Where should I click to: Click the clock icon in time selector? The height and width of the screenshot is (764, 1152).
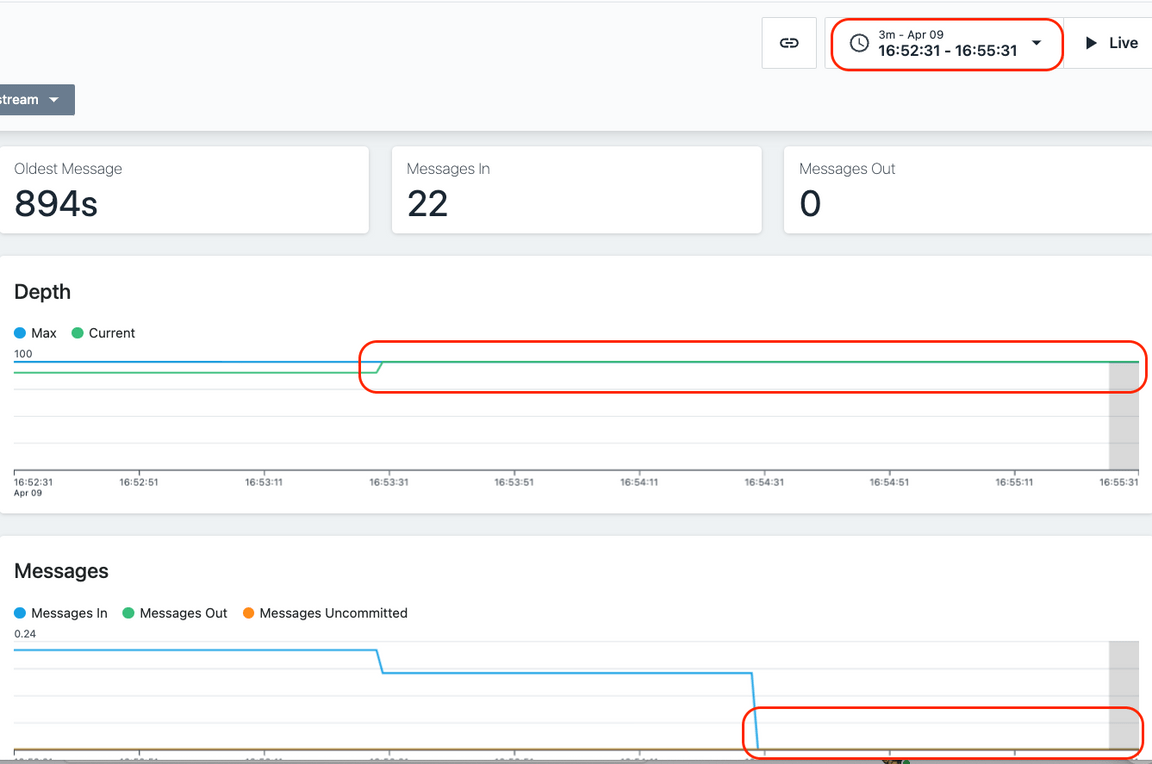(859, 43)
